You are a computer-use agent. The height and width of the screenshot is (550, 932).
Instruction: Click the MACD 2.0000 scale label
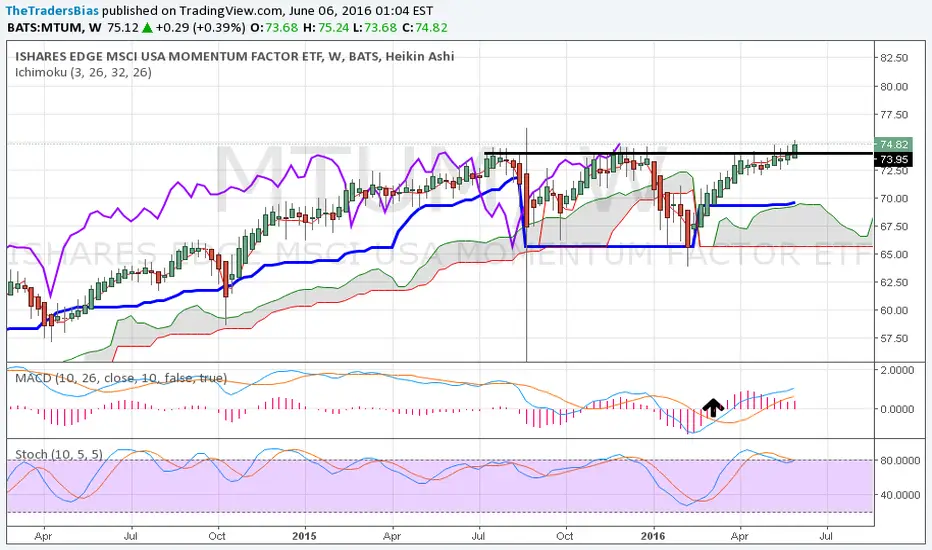point(897,370)
